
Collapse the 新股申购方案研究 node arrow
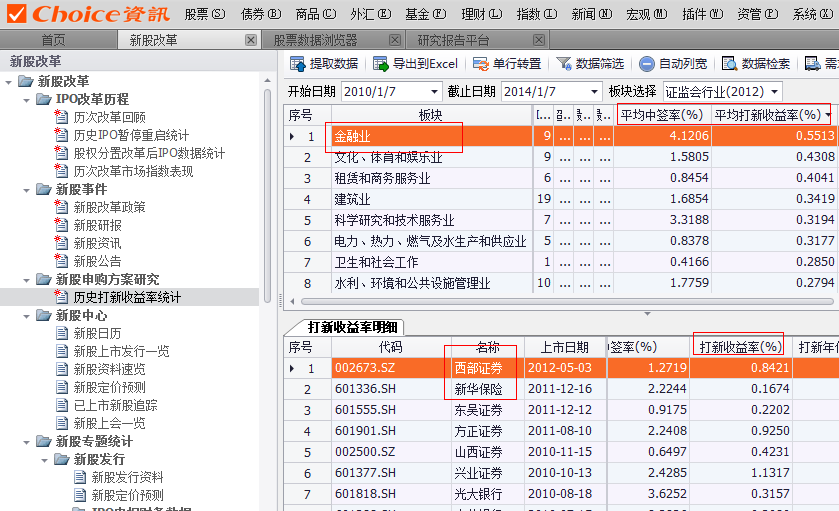(x=26, y=280)
